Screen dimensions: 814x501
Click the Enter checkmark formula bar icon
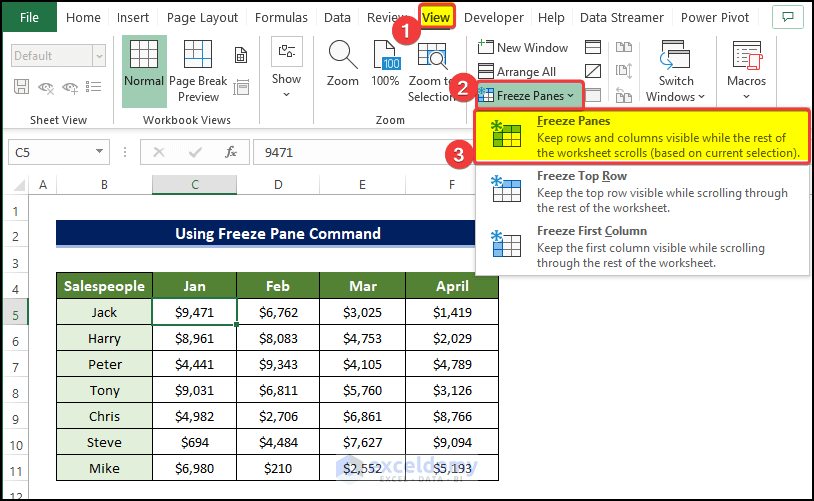click(x=195, y=152)
